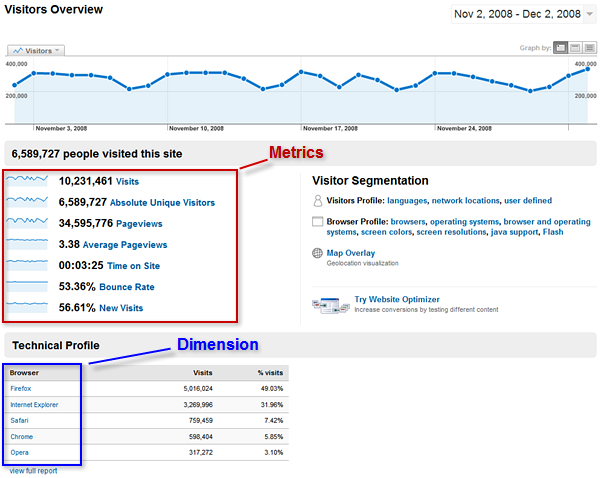Click the Visits sparkline chart
The height and width of the screenshot is (478, 600).
point(27,180)
